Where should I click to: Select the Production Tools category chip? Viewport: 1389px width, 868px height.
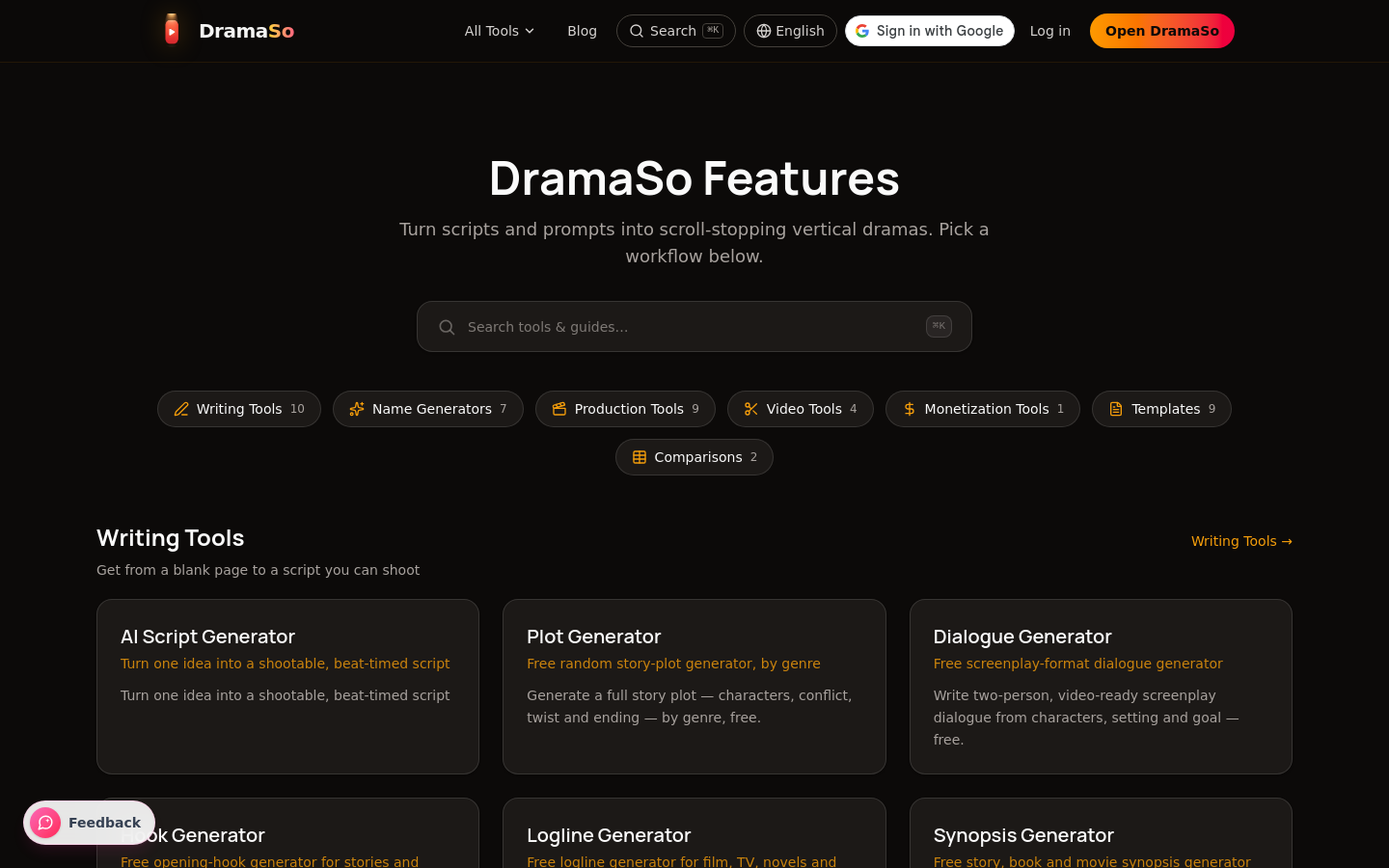[625, 409]
